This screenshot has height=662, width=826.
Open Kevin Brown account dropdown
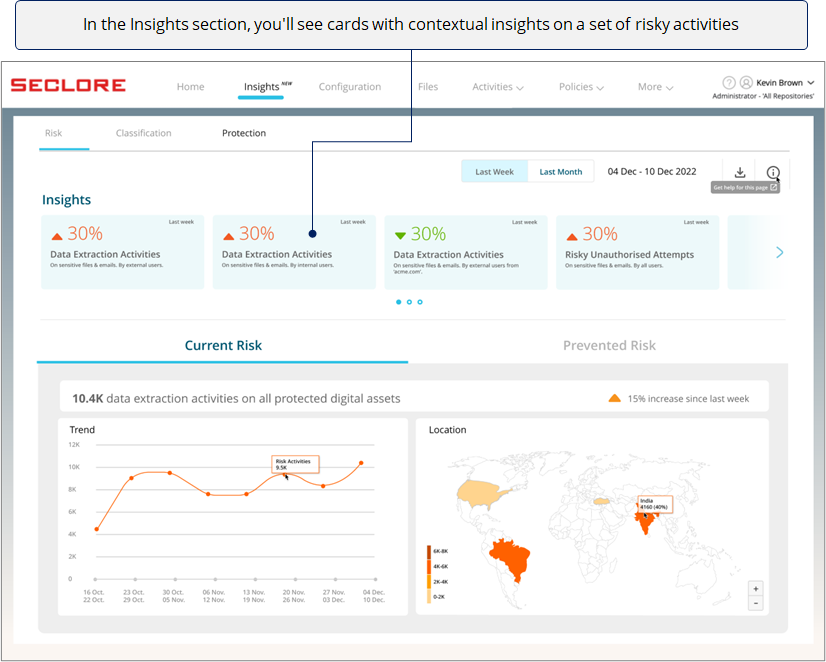[x=785, y=83]
